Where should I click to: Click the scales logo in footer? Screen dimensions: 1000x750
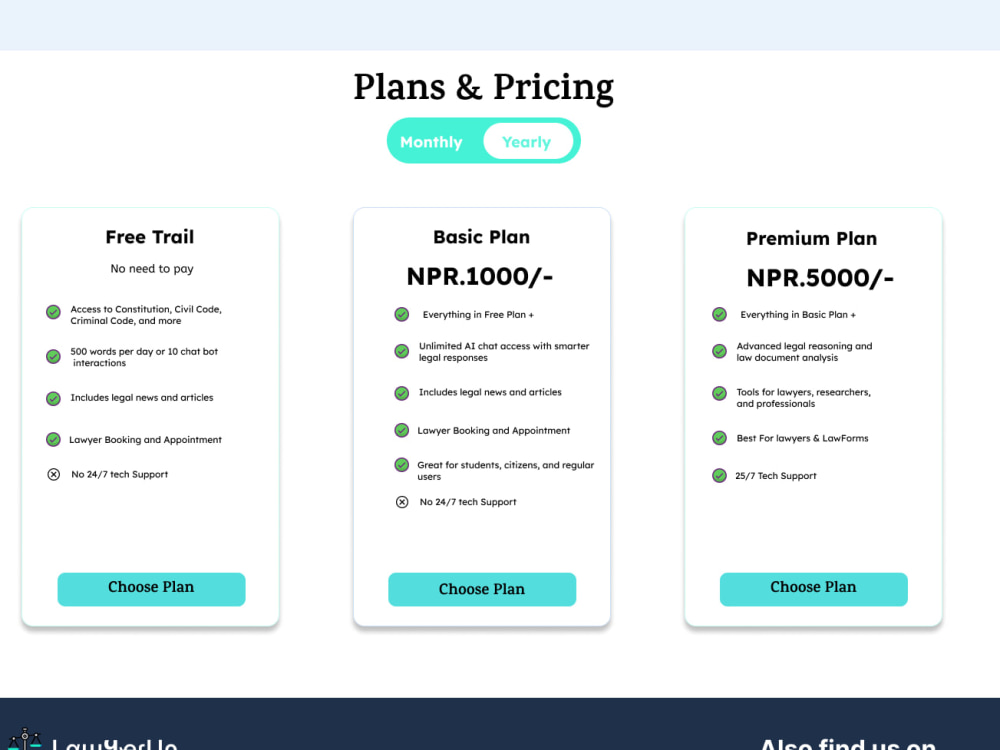coord(24,740)
